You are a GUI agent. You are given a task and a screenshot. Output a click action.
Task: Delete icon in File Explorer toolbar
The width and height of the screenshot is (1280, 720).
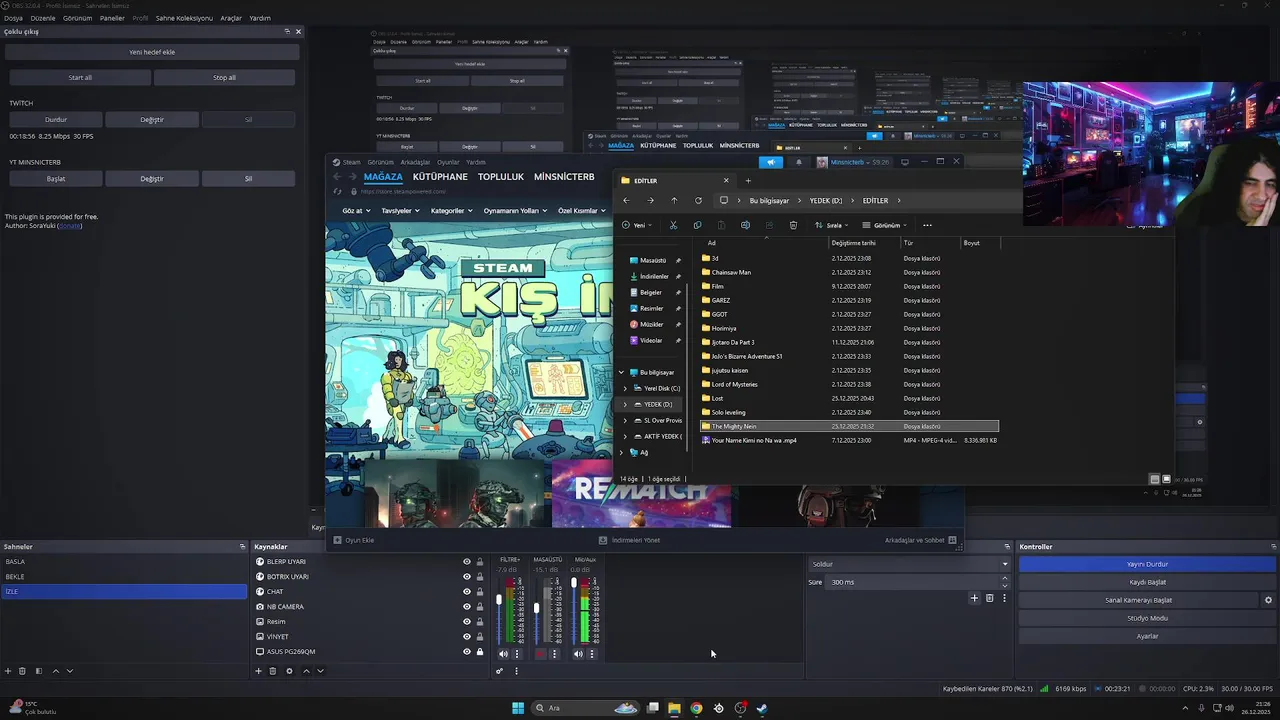pos(793,225)
